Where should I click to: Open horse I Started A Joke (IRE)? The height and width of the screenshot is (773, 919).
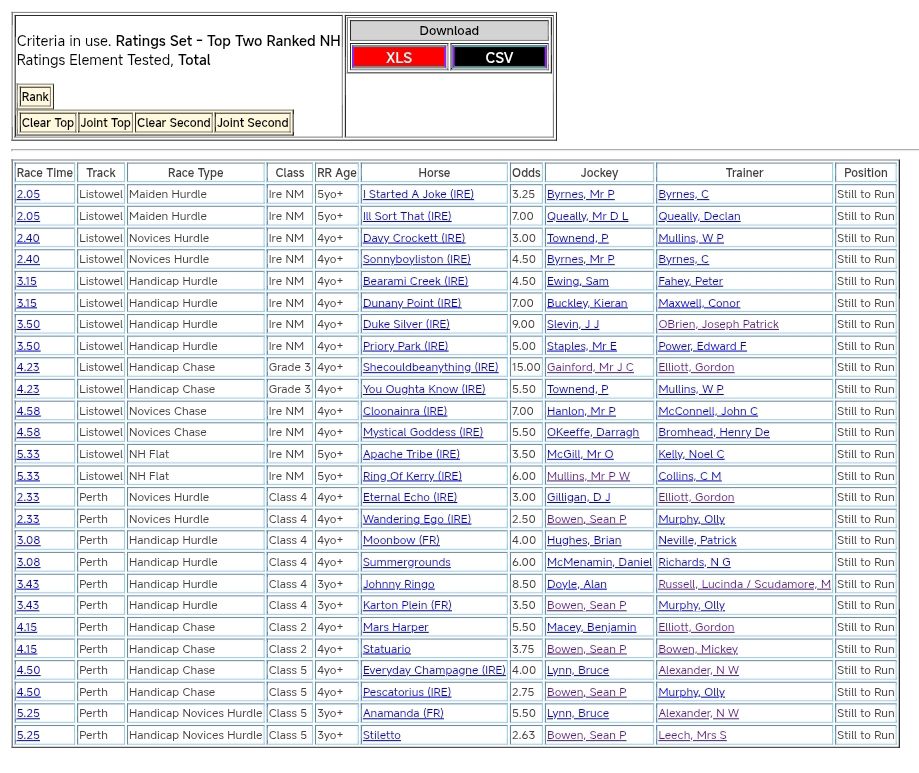pyautogui.click(x=418, y=195)
